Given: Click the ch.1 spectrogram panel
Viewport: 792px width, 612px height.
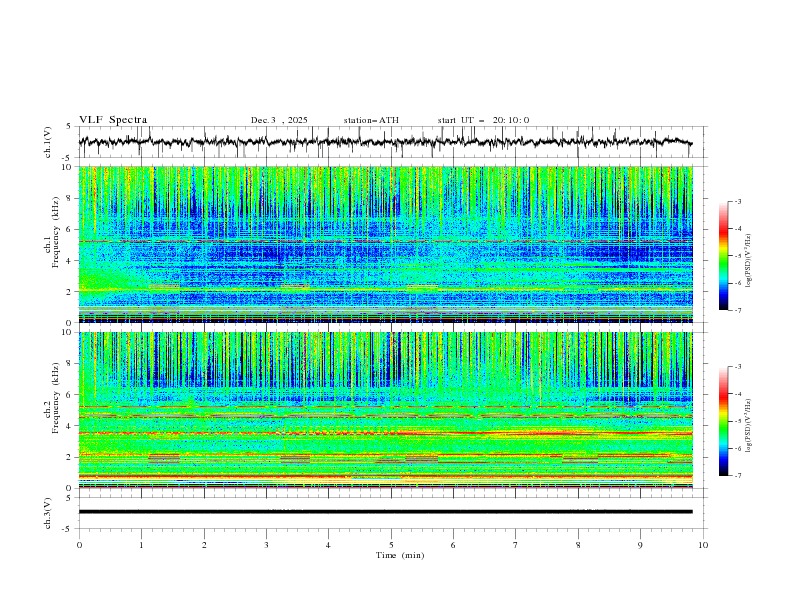Looking at the screenshot, I should tap(385, 244).
